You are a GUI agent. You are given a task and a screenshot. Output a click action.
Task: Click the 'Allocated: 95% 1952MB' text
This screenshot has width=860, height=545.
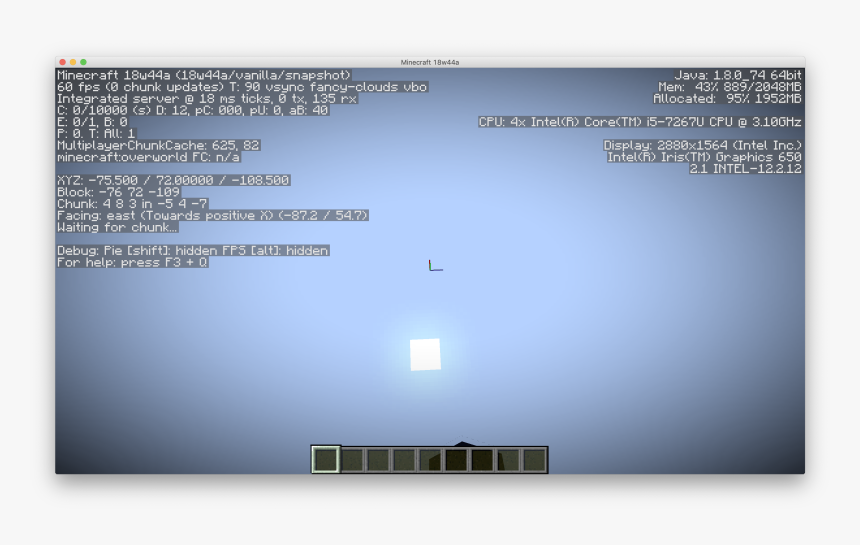727,99
